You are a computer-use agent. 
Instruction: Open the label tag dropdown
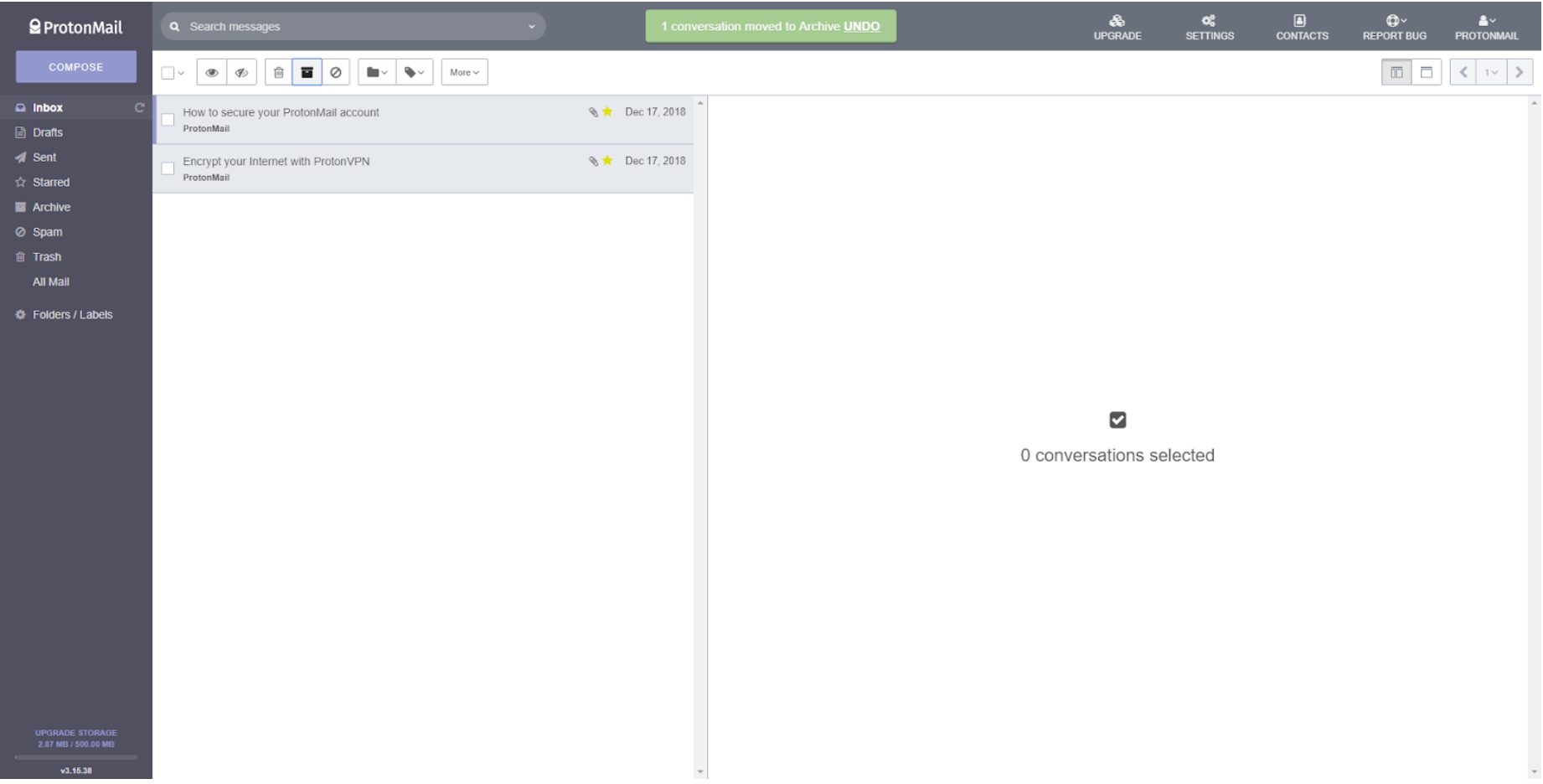[x=414, y=72]
